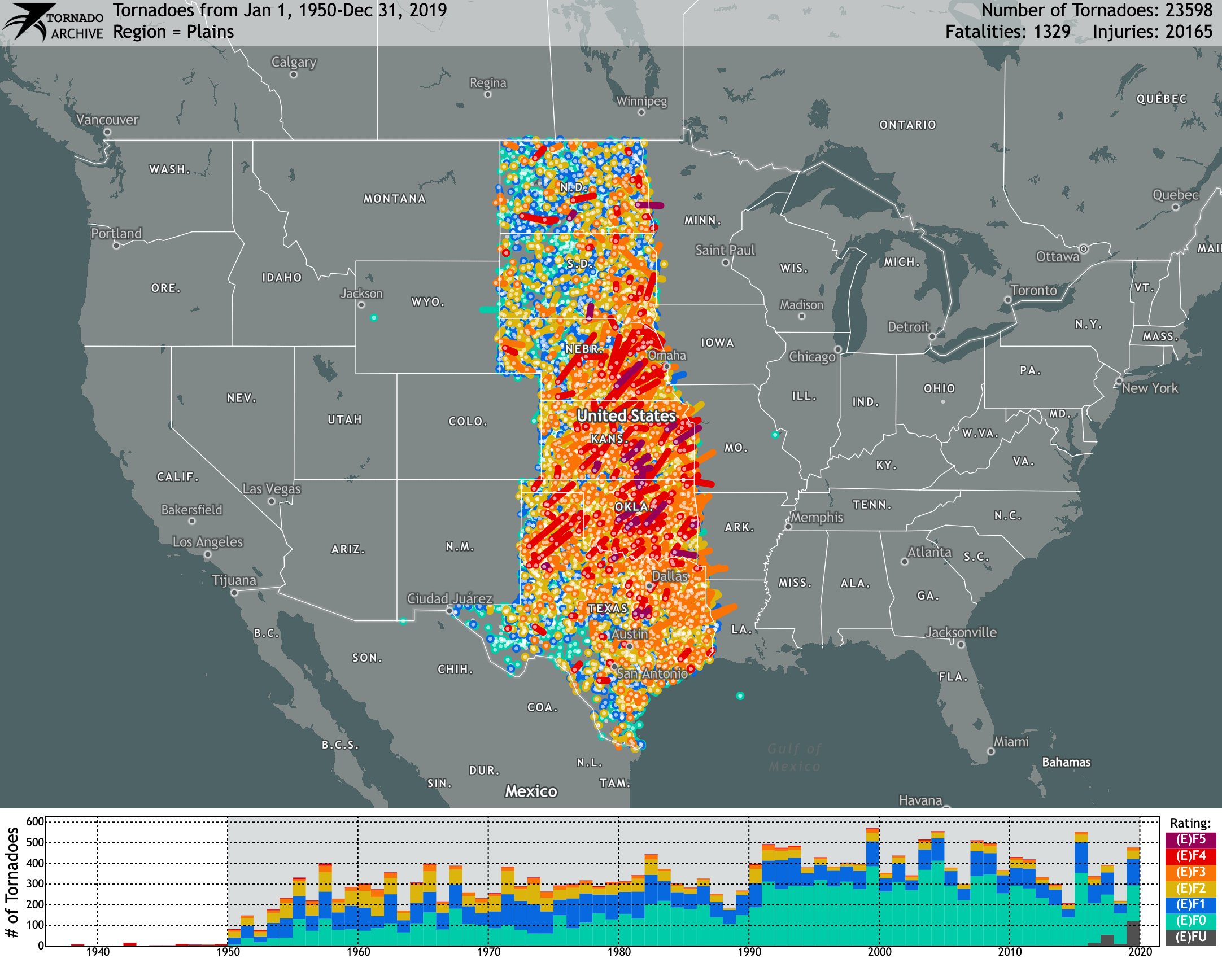Click the 1999 bar in the histogram
Viewport: 1222px width, 980px height.
[872, 887]
